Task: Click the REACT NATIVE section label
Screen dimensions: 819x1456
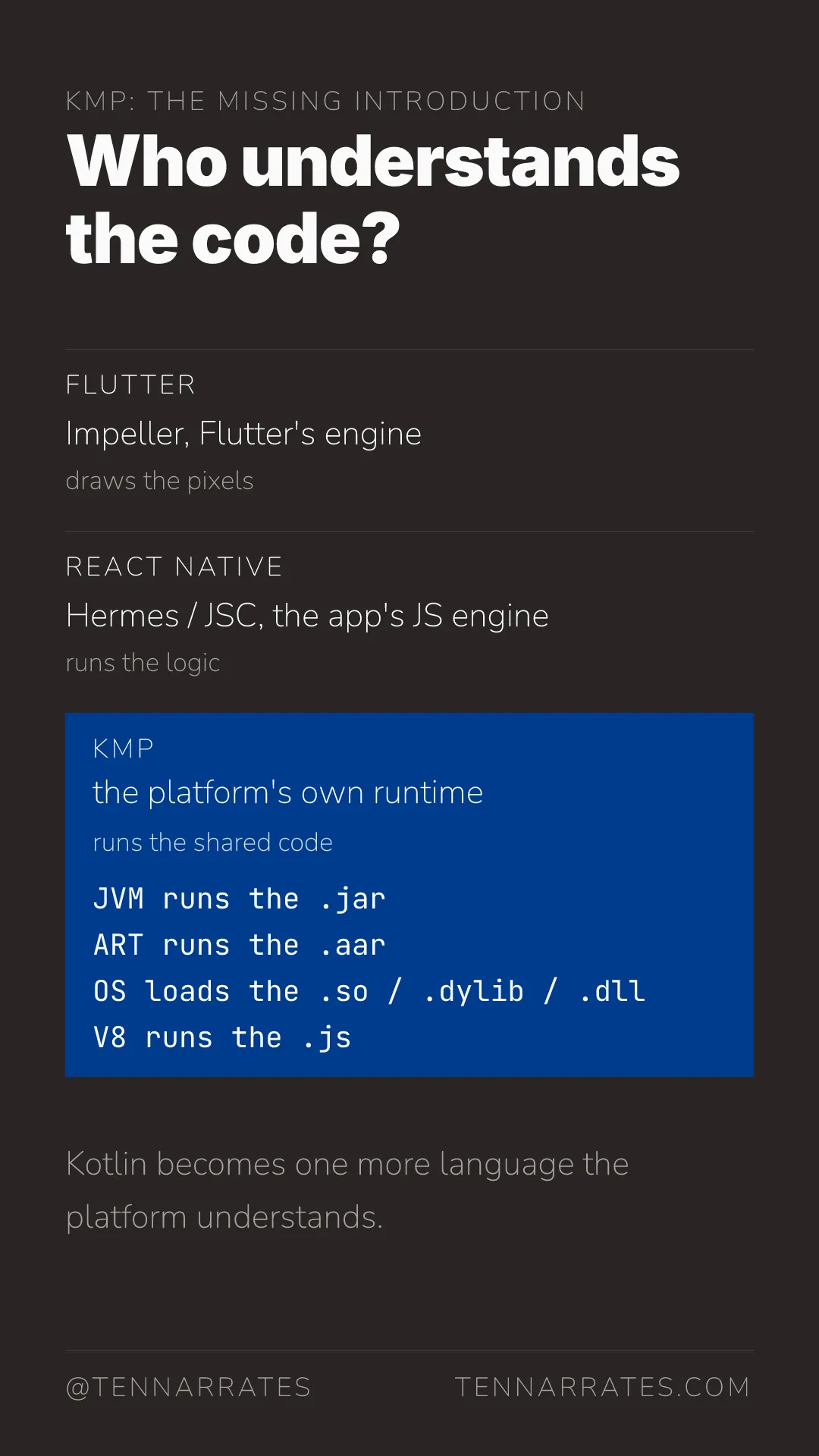Action: 174,566
